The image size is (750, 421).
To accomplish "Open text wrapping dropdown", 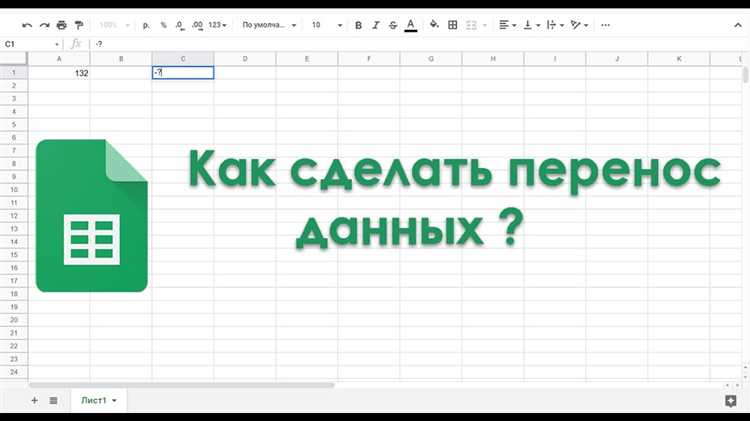I will pos(555,25).
